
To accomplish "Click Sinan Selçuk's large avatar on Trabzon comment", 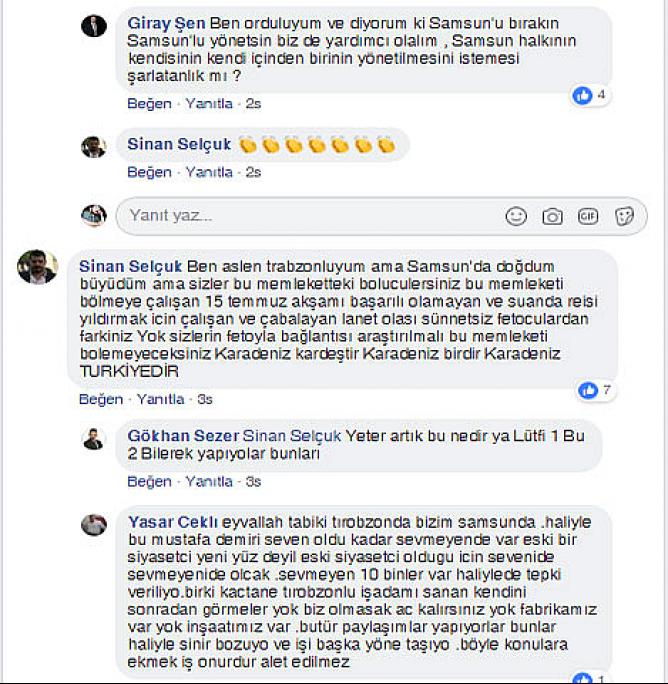I will click(38, 267).
